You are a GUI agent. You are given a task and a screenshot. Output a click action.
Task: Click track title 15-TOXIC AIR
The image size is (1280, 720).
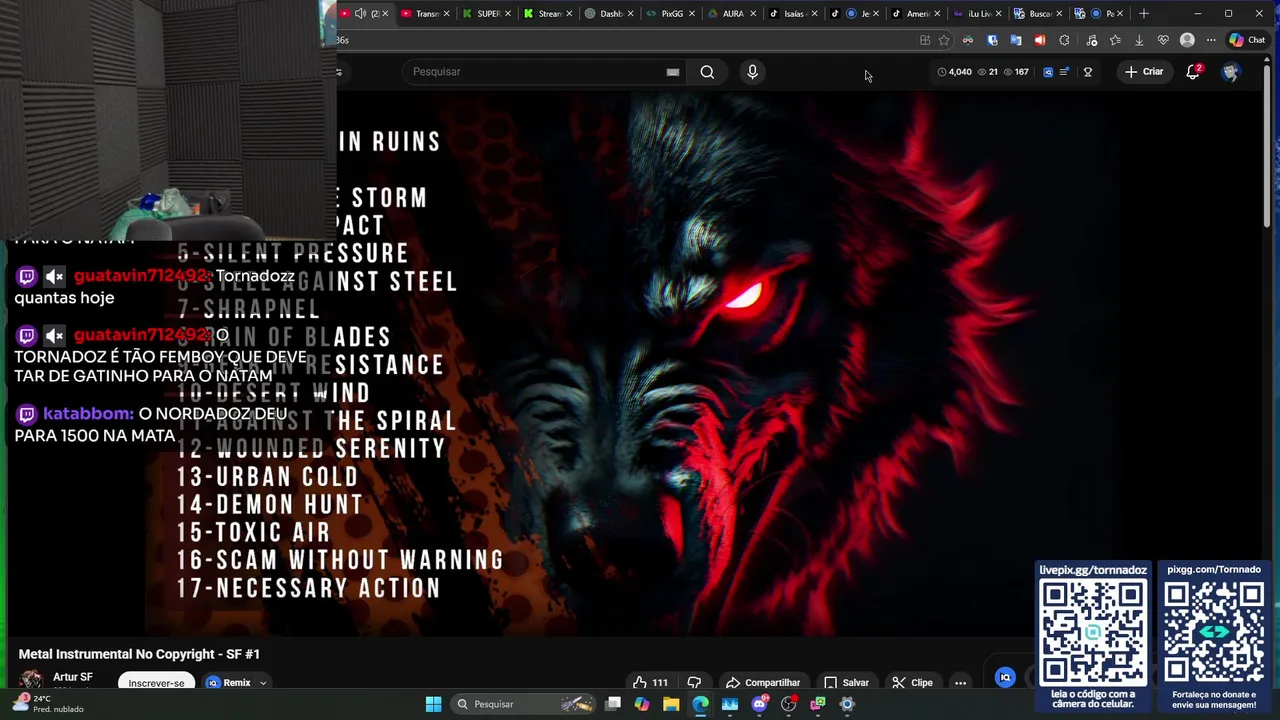point(254,533)
